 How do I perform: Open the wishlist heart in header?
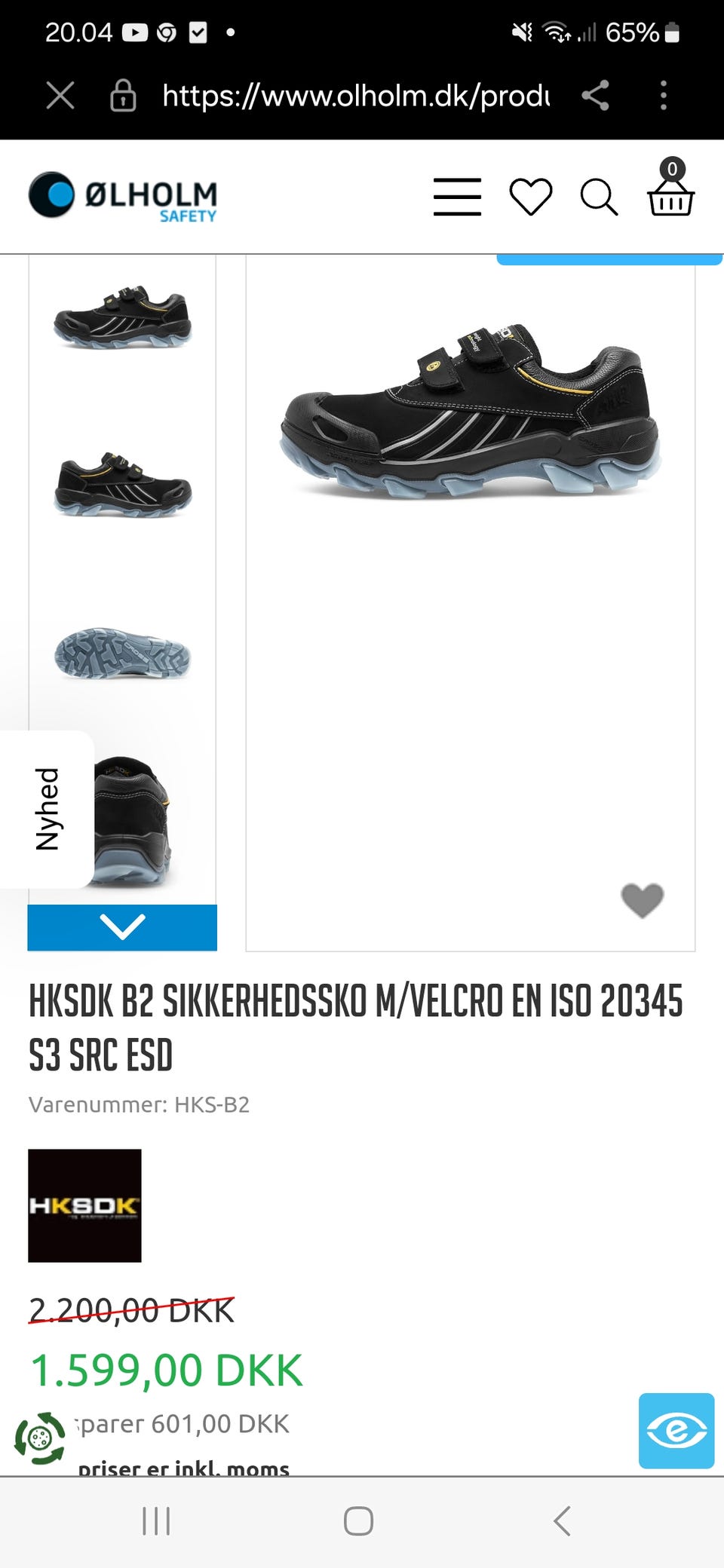[531, 197]
